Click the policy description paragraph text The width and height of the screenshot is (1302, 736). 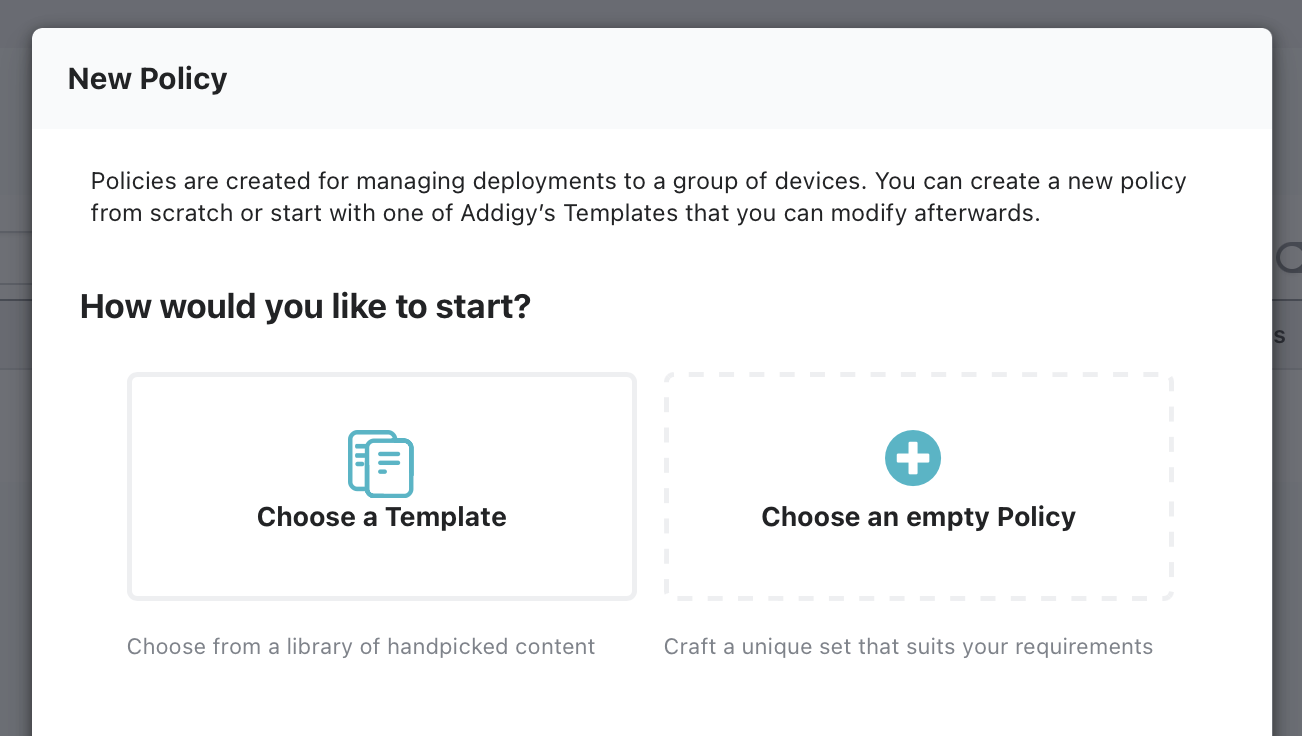click(x=638, y=196)
